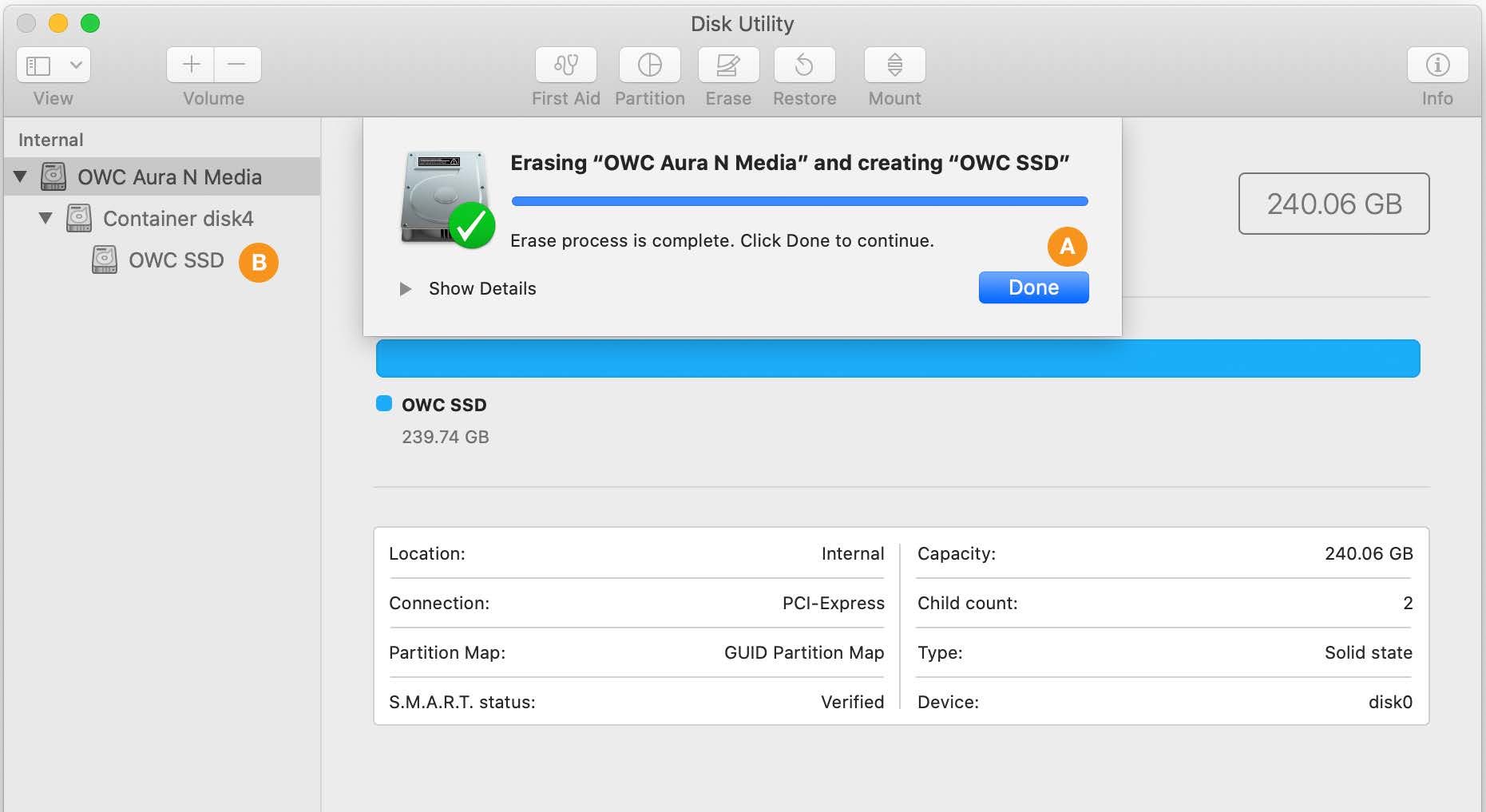Toggle the sidebar view icon

[x=38, y=65]
